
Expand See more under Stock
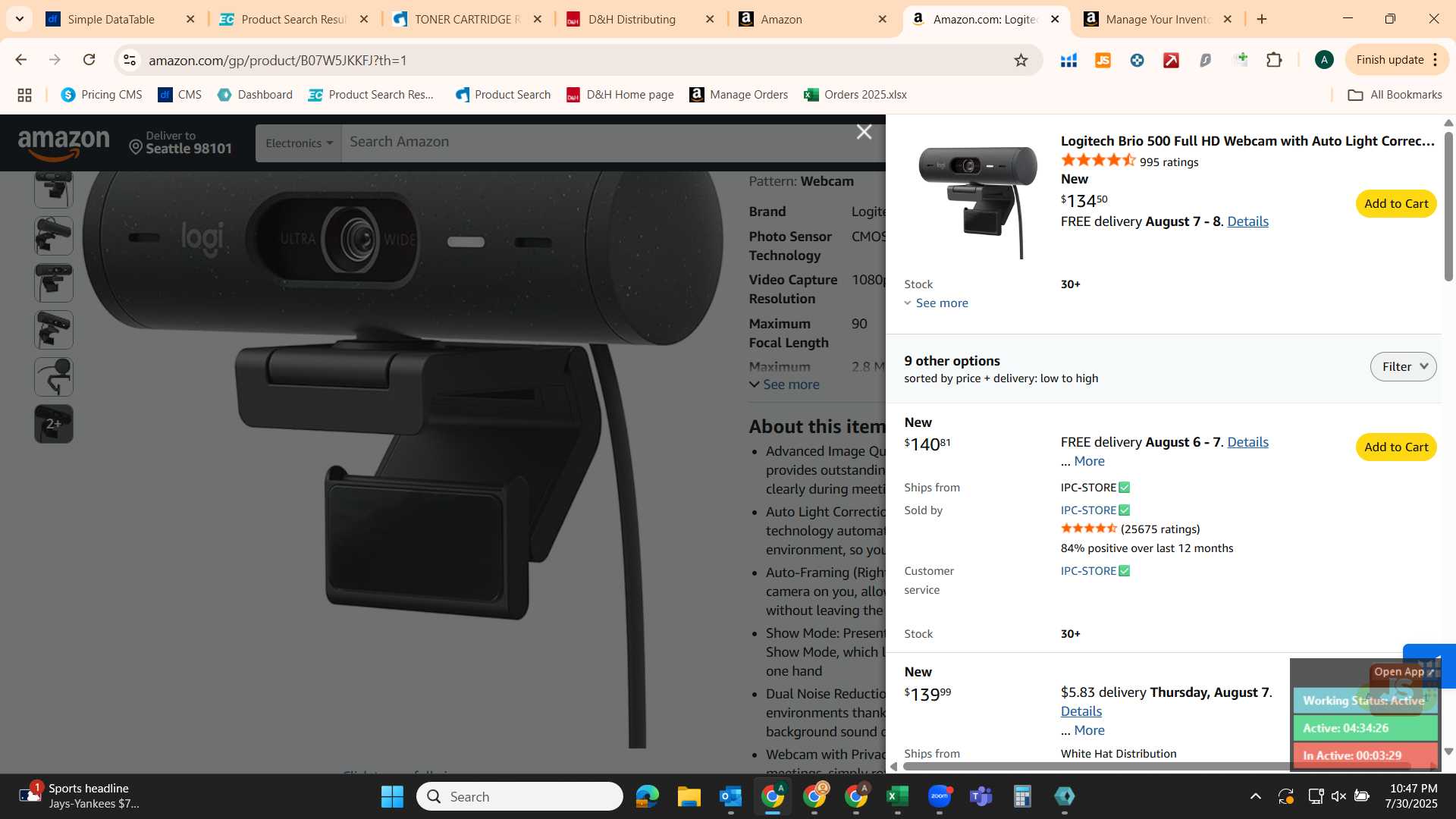tap(936, 303)
